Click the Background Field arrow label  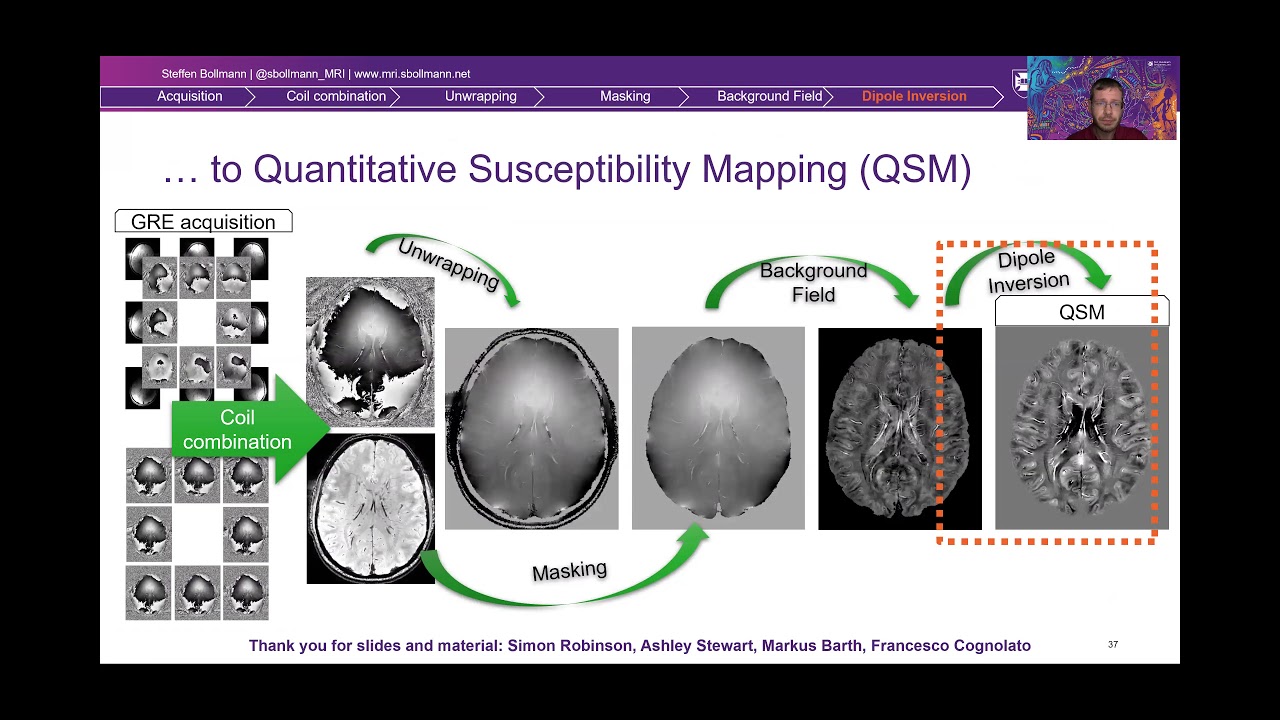[813, 282]
